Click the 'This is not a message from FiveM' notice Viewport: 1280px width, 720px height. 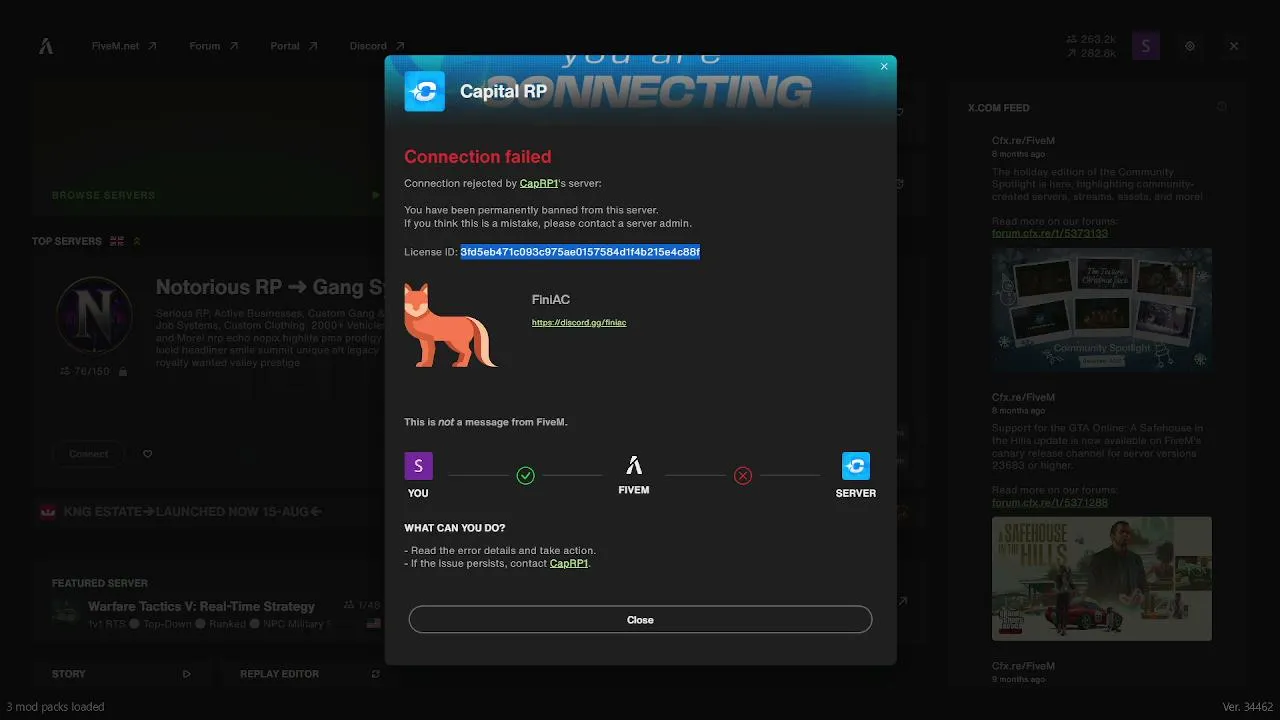[486, 422]
